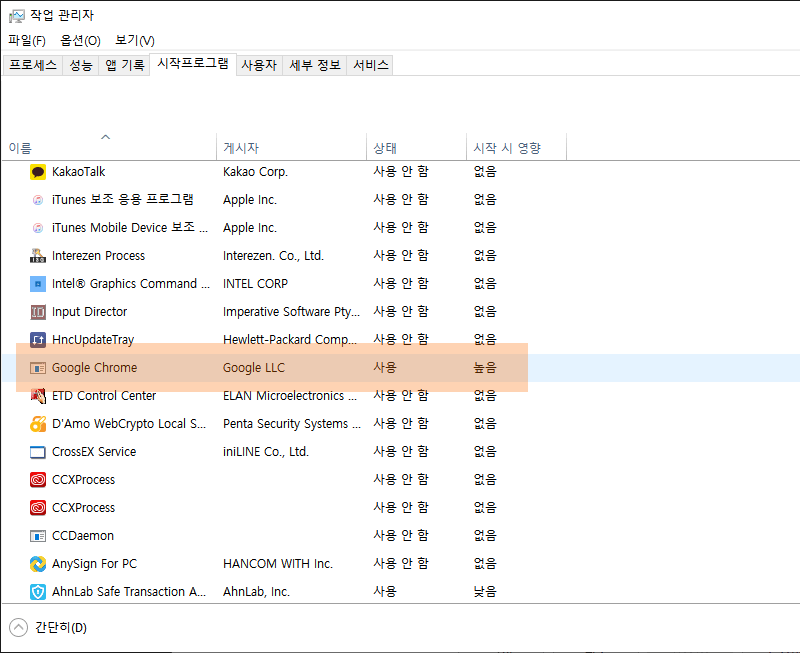Image resolution: width=800 pixels, height=653 pixels.
Task: Click the 높음 impact value for Chrome
Action: [485, 368]
